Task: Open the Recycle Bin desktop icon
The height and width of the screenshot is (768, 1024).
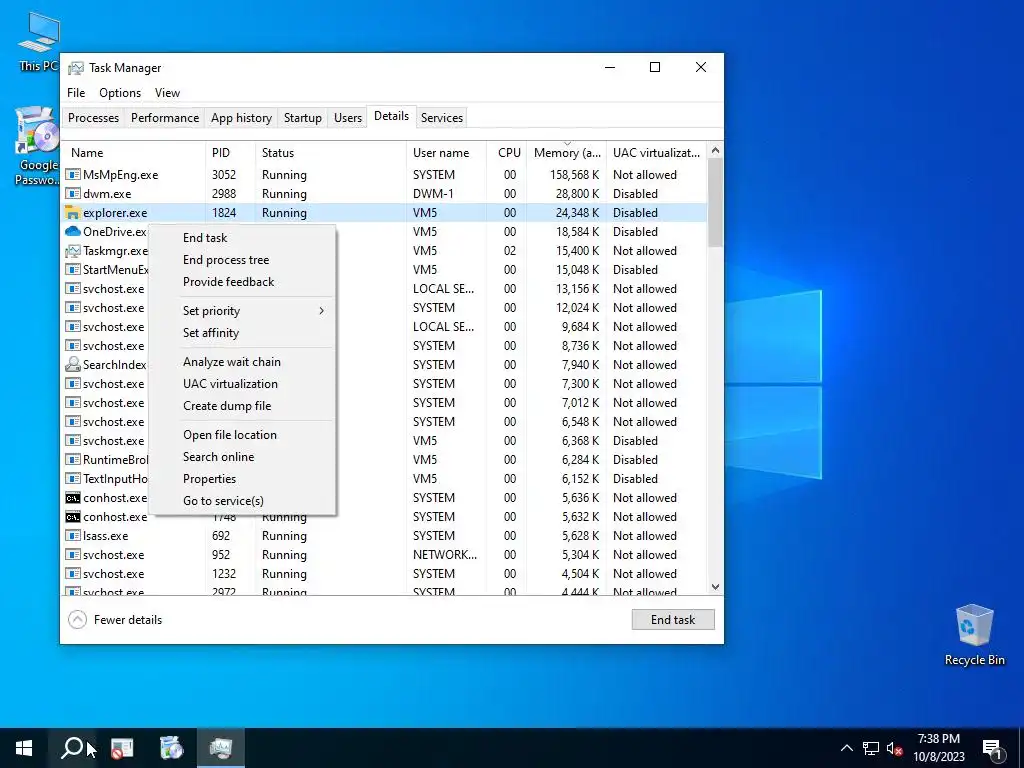Action: 974,635
